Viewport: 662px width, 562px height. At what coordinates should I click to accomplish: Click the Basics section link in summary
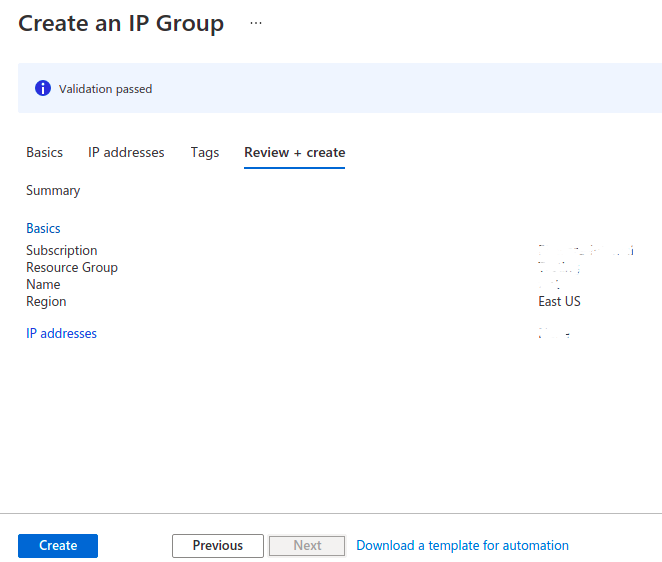[43, 229]
